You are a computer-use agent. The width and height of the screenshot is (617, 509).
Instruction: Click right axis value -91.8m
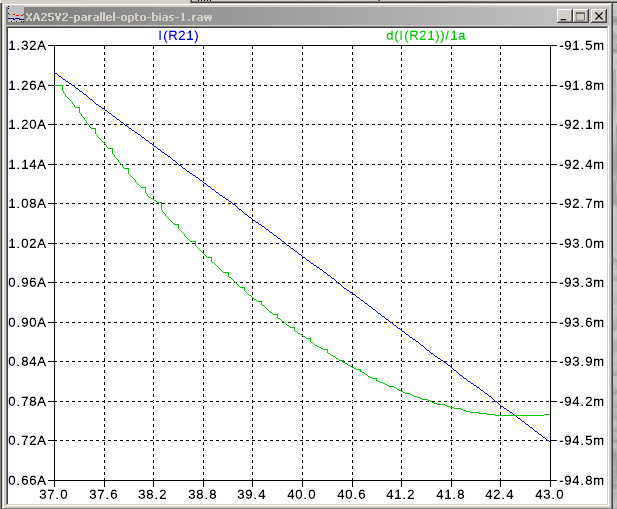point(582,85)
